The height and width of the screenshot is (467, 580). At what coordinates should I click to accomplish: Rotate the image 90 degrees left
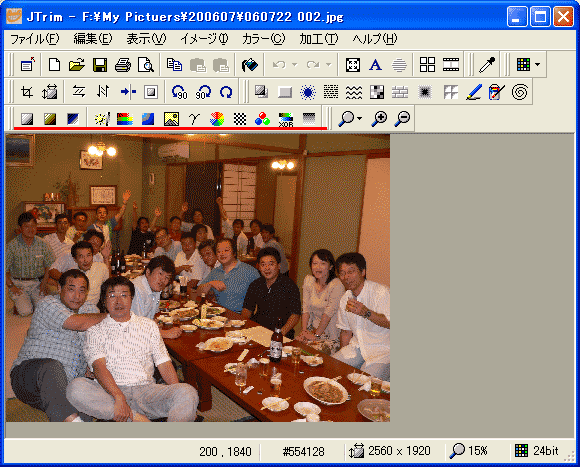pos(180,91)
